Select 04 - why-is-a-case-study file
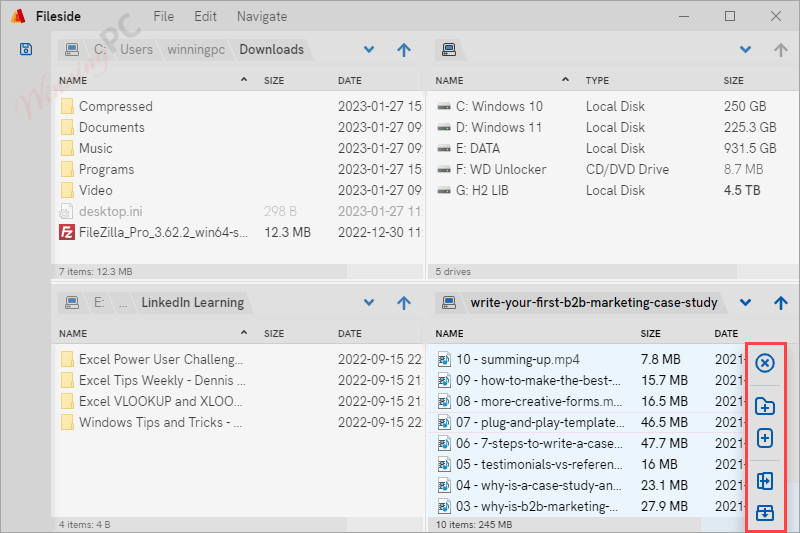The width and height of the screenshot is (800, 533). pos(587,485)
